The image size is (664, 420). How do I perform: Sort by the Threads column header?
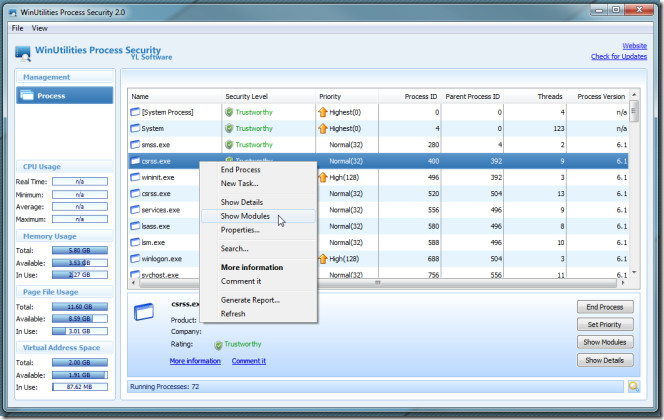coord(535,97)
